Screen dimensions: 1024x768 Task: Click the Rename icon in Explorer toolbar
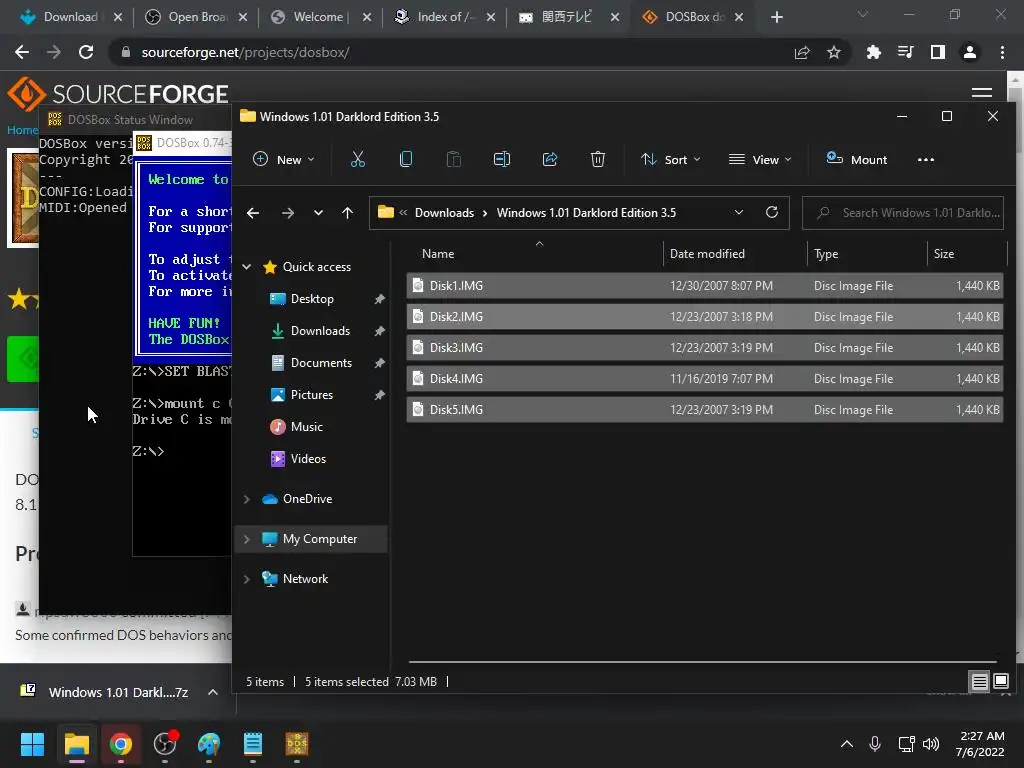[x=502, y=159]
